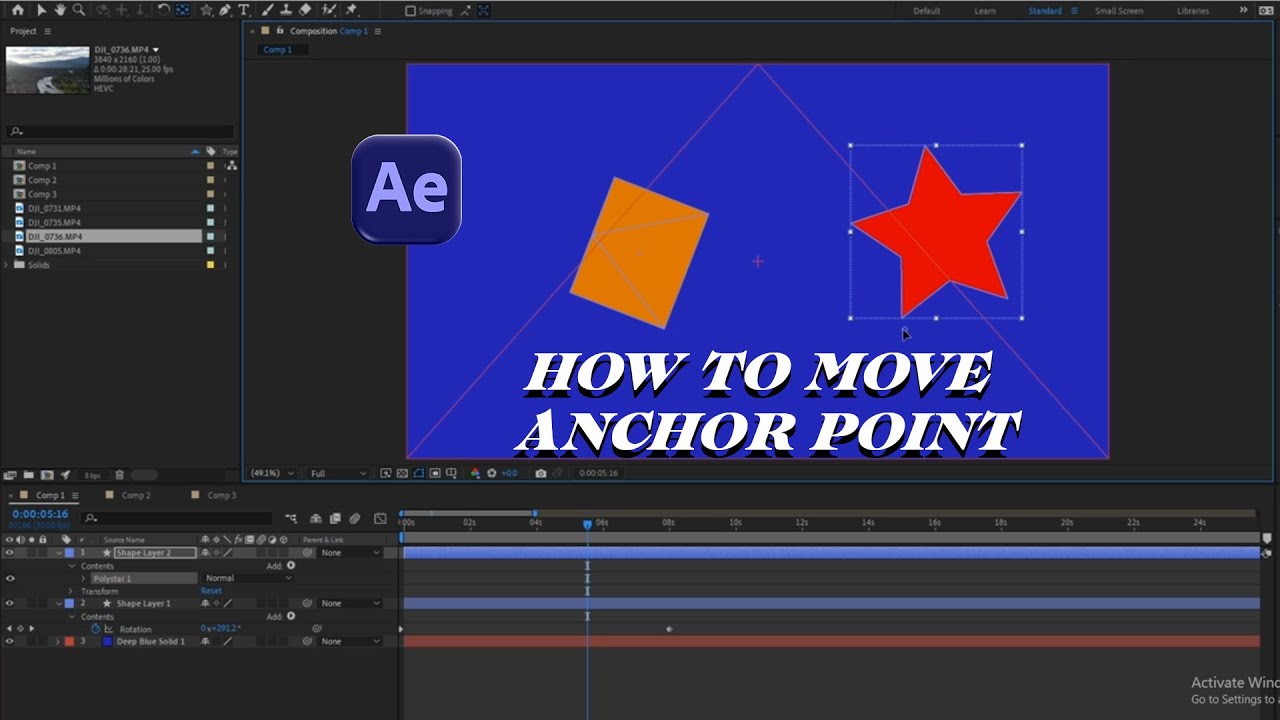Screen dimensions: 1280x720
Task: Select DJI_0731.MP4 in the Project panel
Action: tap(54, 208)
